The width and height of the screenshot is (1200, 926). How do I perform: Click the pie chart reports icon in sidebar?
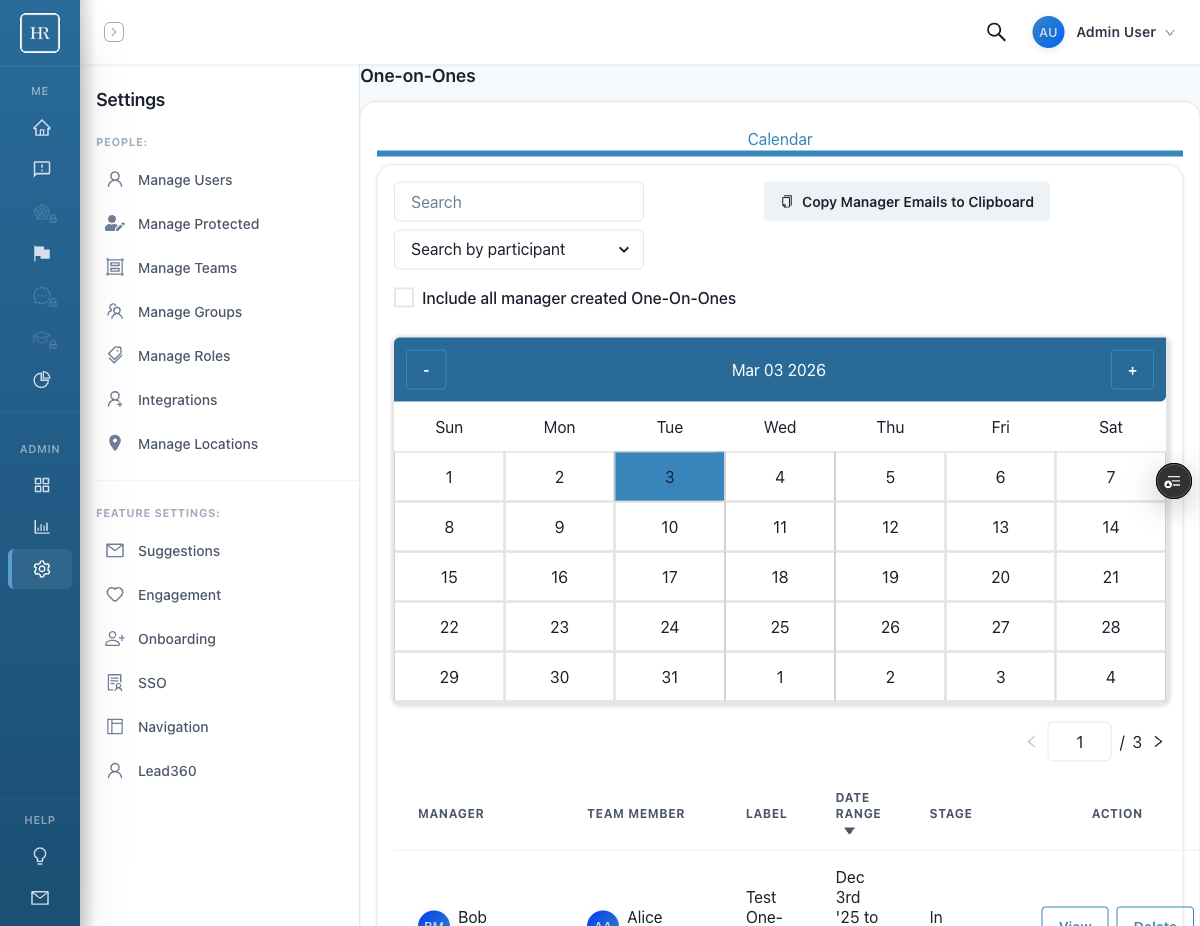pos(40,380)
